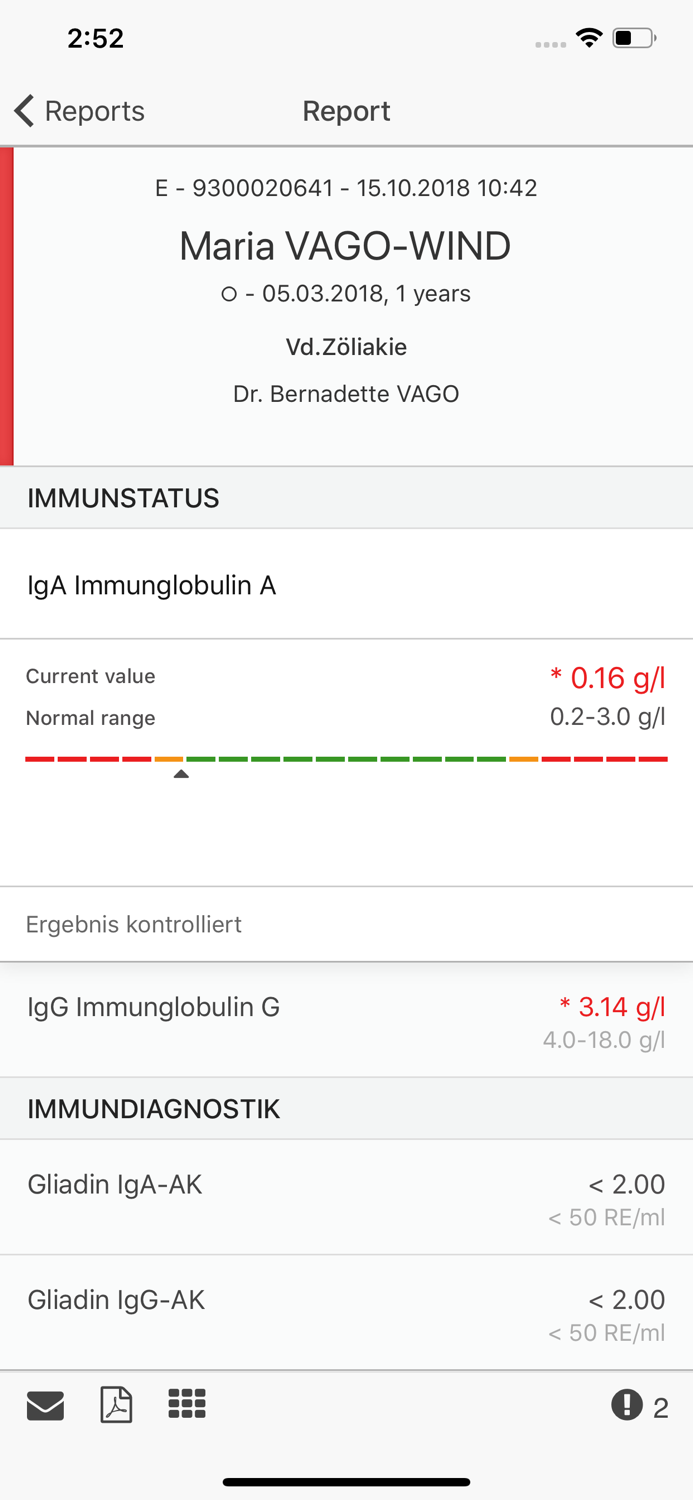Tap the red abnormal value 0.16 g/l

[608, 678]
